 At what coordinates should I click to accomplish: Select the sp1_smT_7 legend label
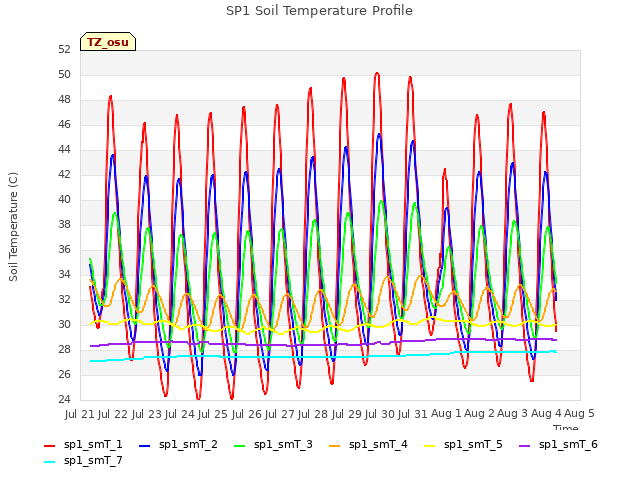(x=93, y=460)
